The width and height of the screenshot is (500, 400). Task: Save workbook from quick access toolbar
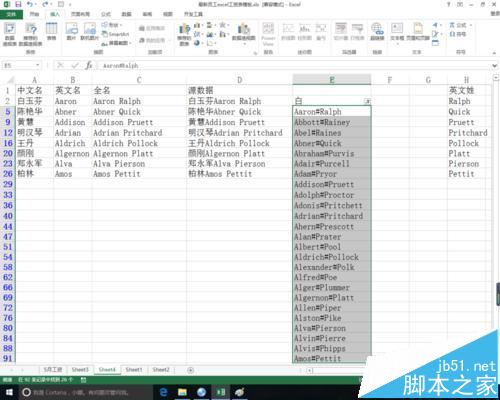tap(18, 5)
